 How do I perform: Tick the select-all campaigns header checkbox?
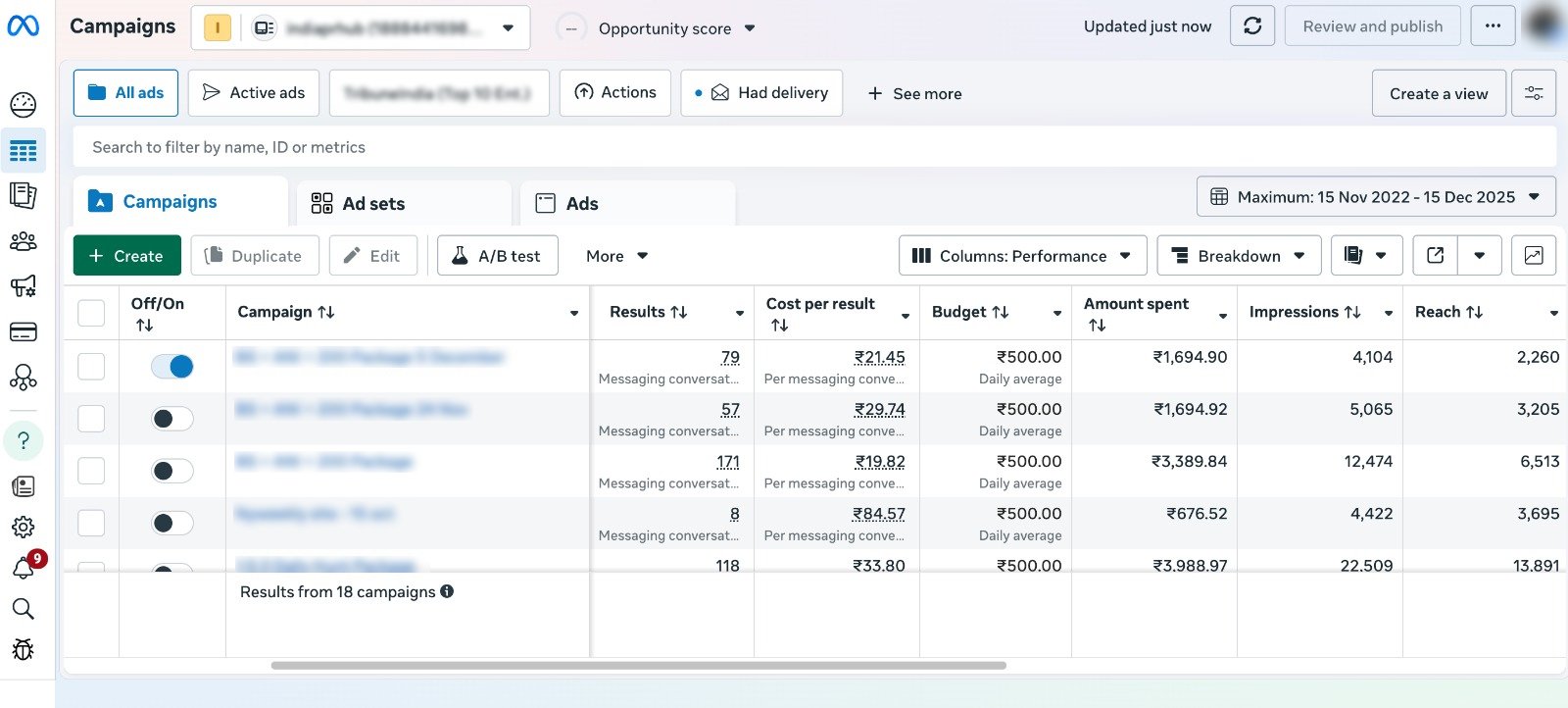tap(91, 313)
